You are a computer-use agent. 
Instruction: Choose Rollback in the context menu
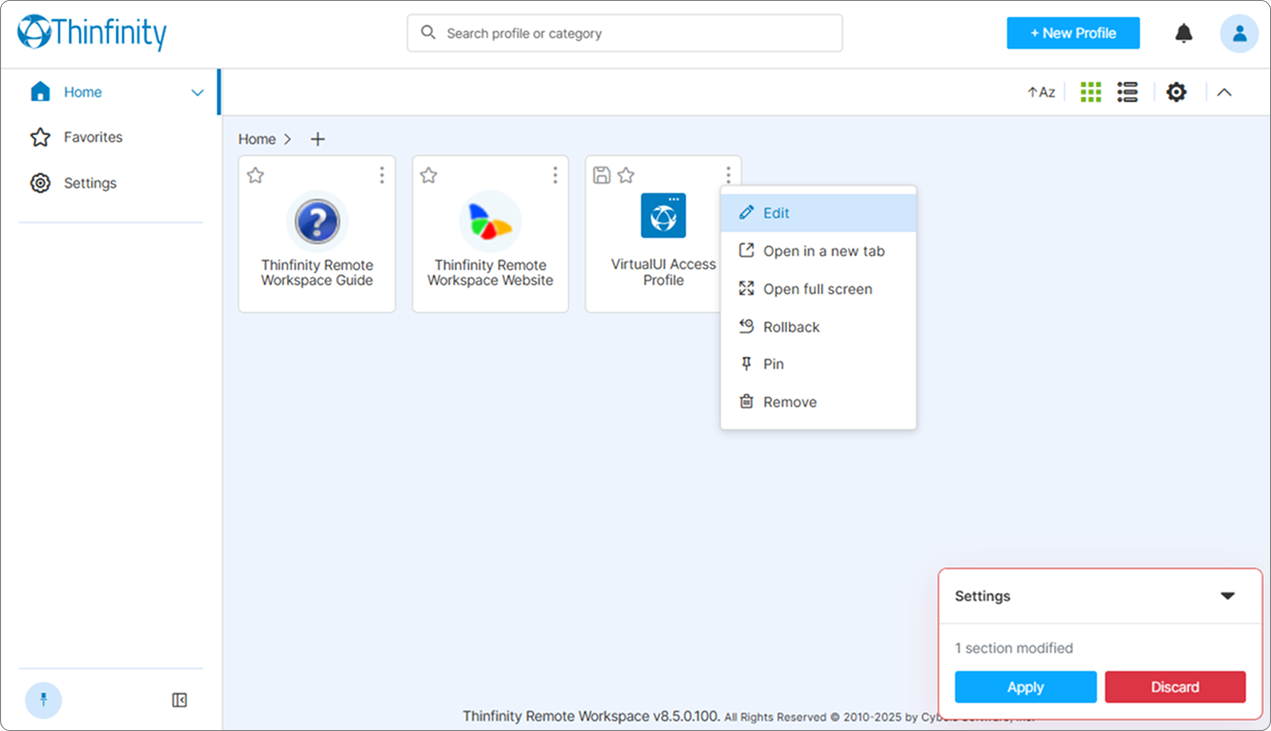(x=791, y=327)
